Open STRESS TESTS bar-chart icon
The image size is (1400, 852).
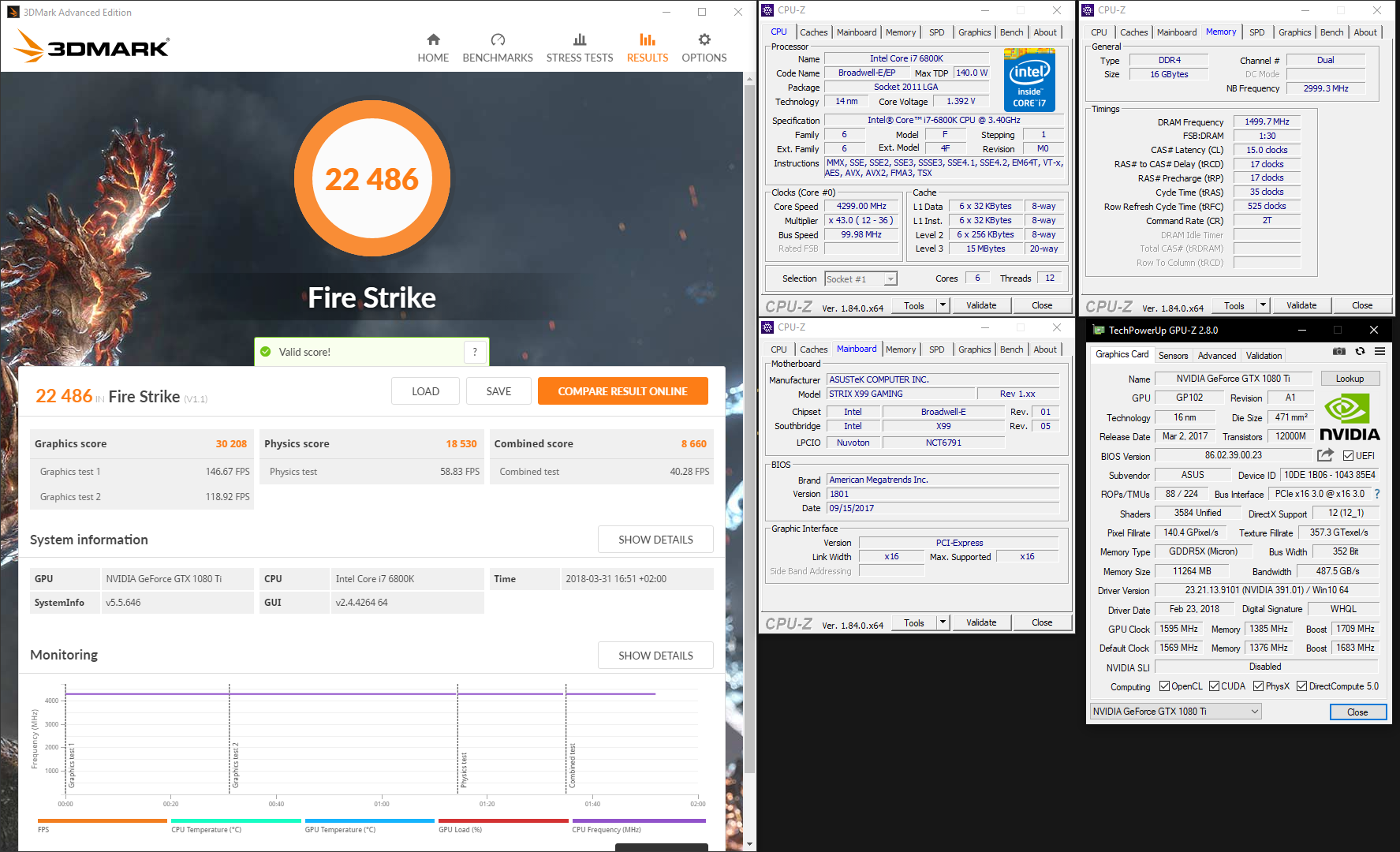tap(580, 39)
